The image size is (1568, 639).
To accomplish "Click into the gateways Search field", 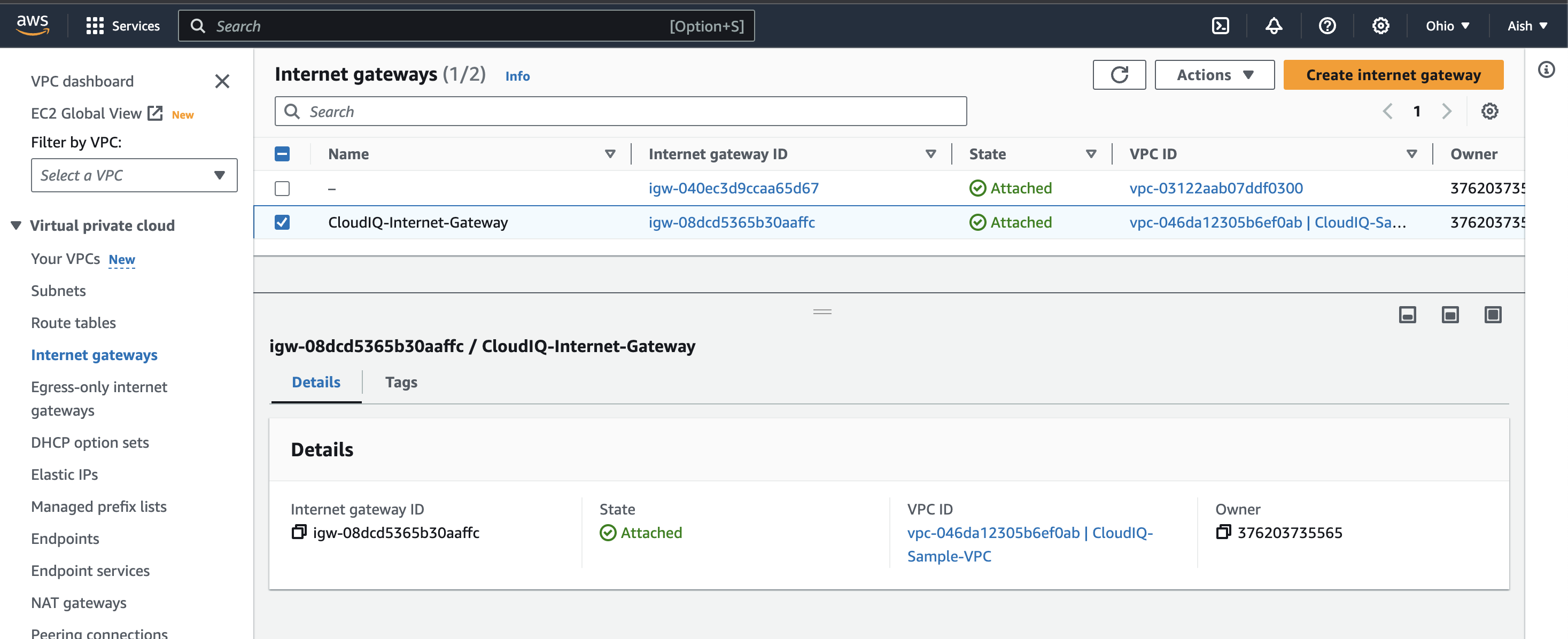I will point(621,111).
